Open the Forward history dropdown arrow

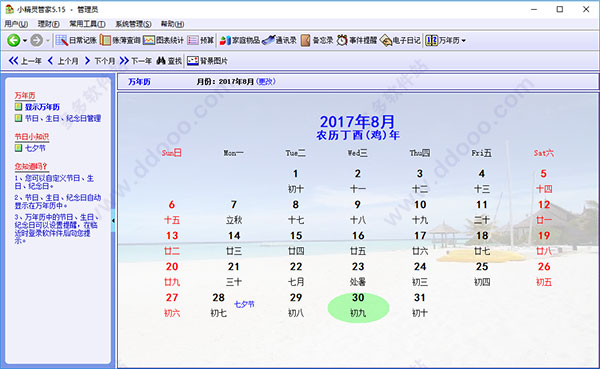click(x=48, y=41)
